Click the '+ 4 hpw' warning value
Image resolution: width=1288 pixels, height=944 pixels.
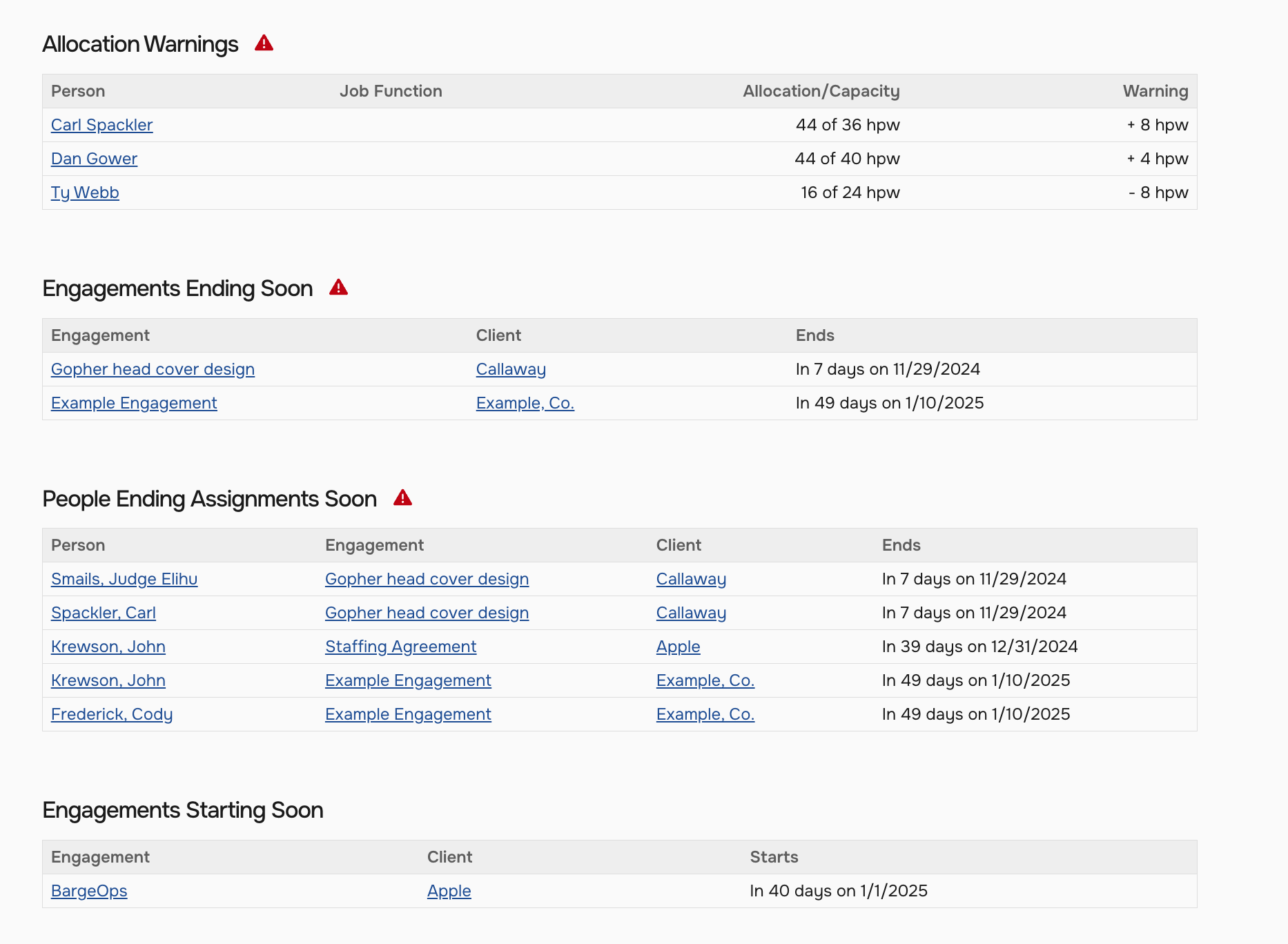1158,159
